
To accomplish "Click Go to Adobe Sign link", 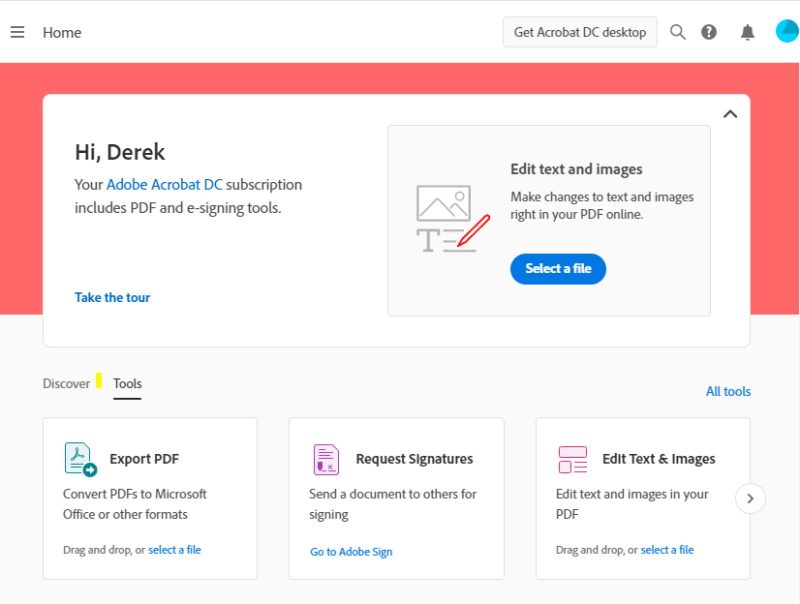I will [351, 551].
